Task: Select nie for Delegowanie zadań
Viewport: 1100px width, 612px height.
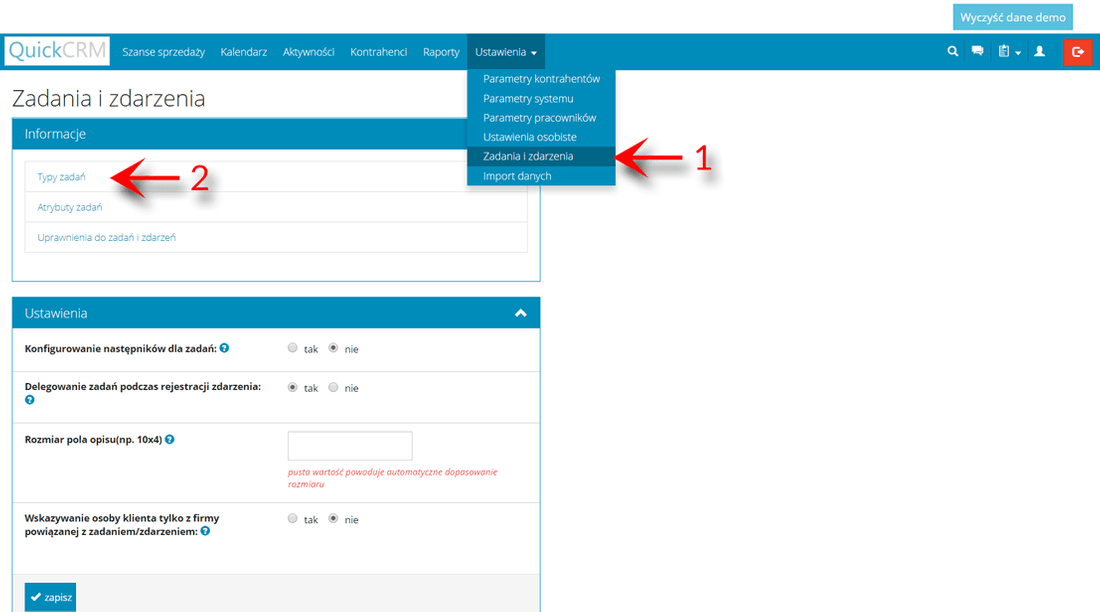Action: pos(332,387)
